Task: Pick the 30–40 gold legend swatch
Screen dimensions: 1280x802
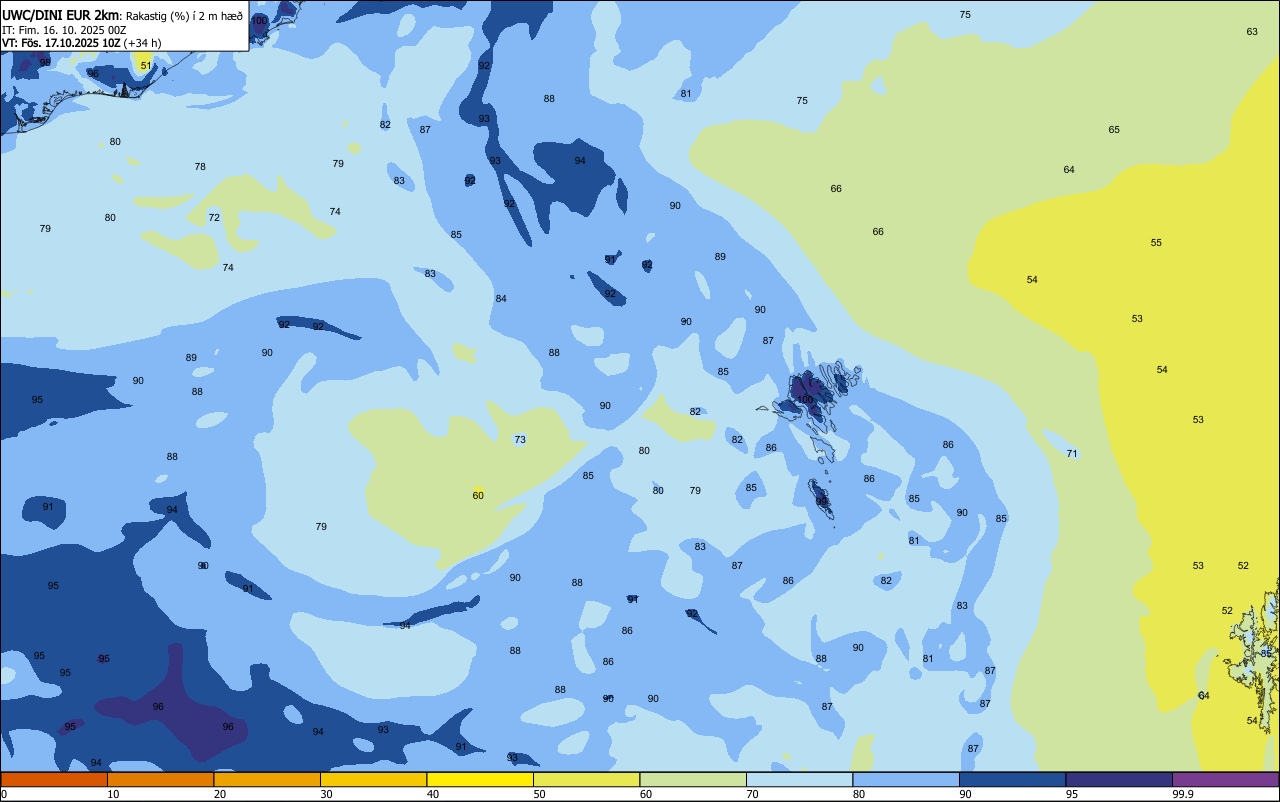Action: [373, 780]
